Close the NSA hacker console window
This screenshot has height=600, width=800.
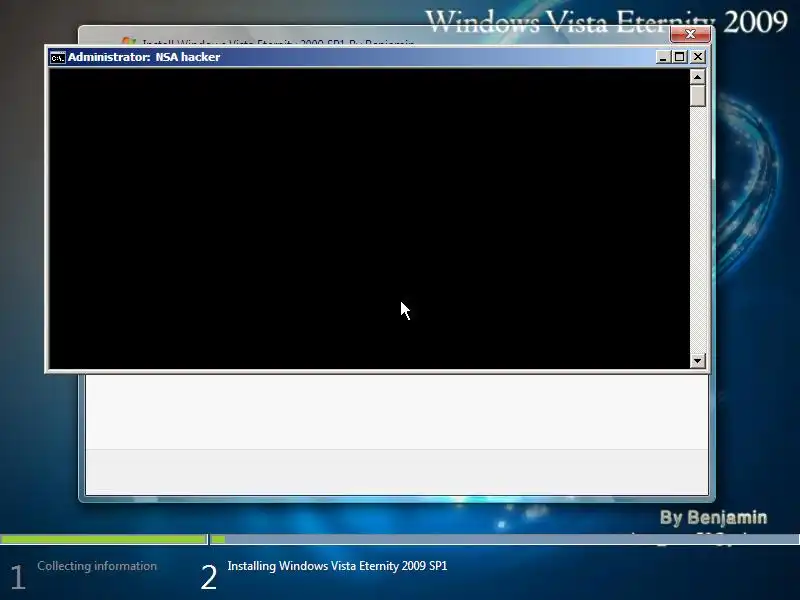pos(698,57)
